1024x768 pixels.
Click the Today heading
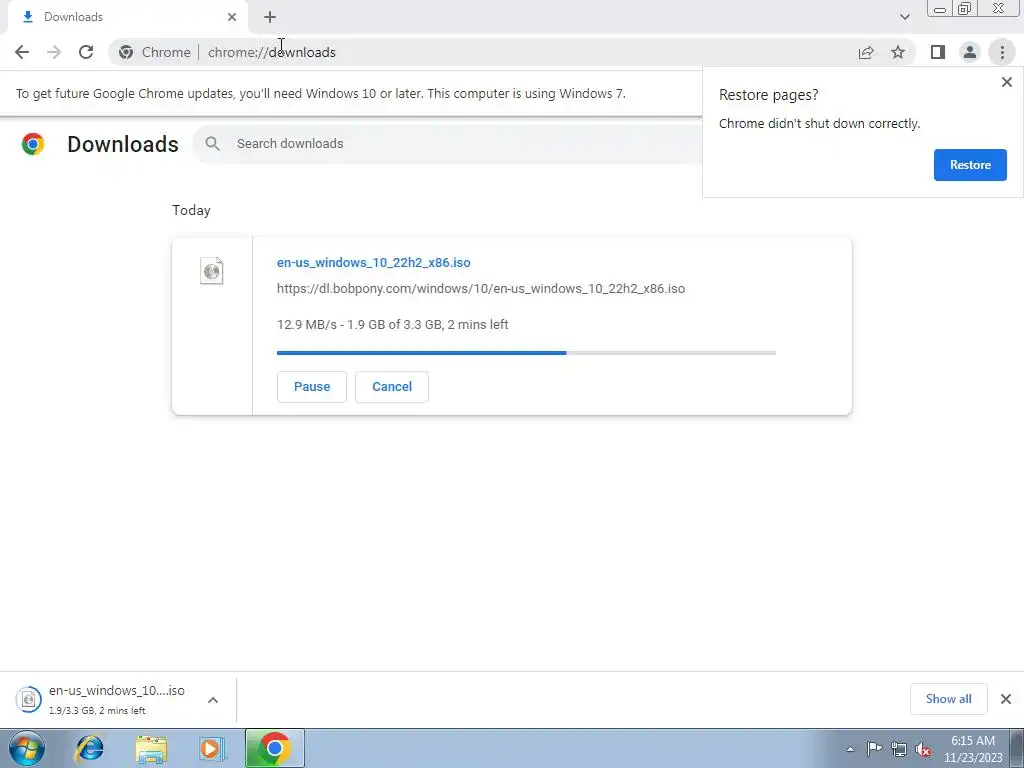point(191,210)
